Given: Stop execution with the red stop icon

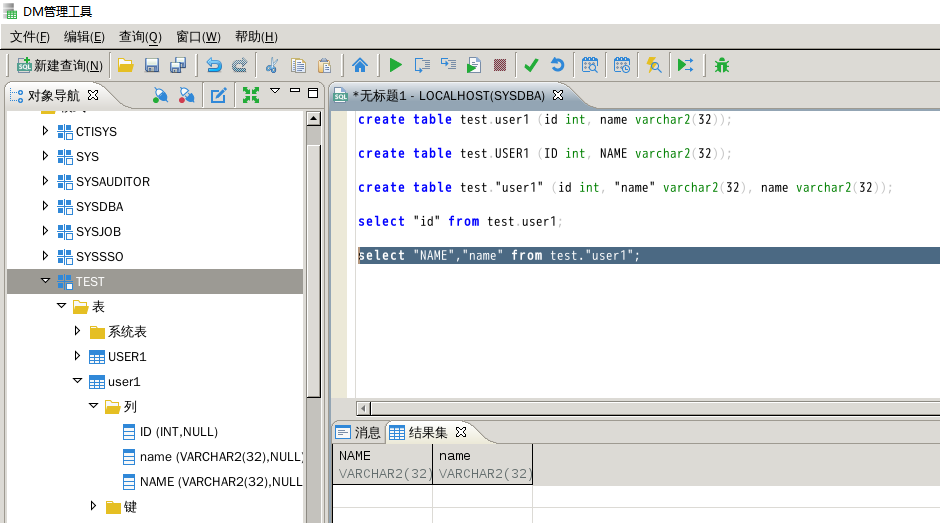Looking at the screenshot, I should (500, 65).
